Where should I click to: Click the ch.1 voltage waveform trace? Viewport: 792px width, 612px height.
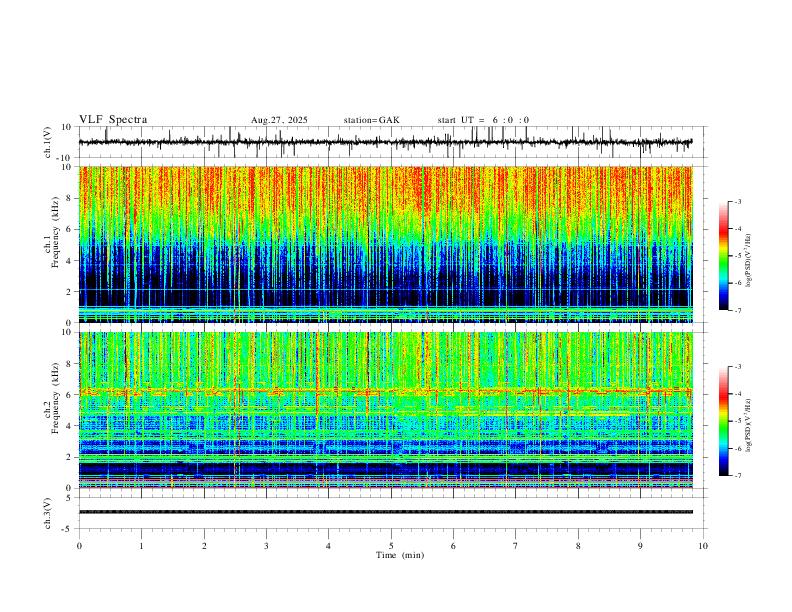click(x=386, y=142)
